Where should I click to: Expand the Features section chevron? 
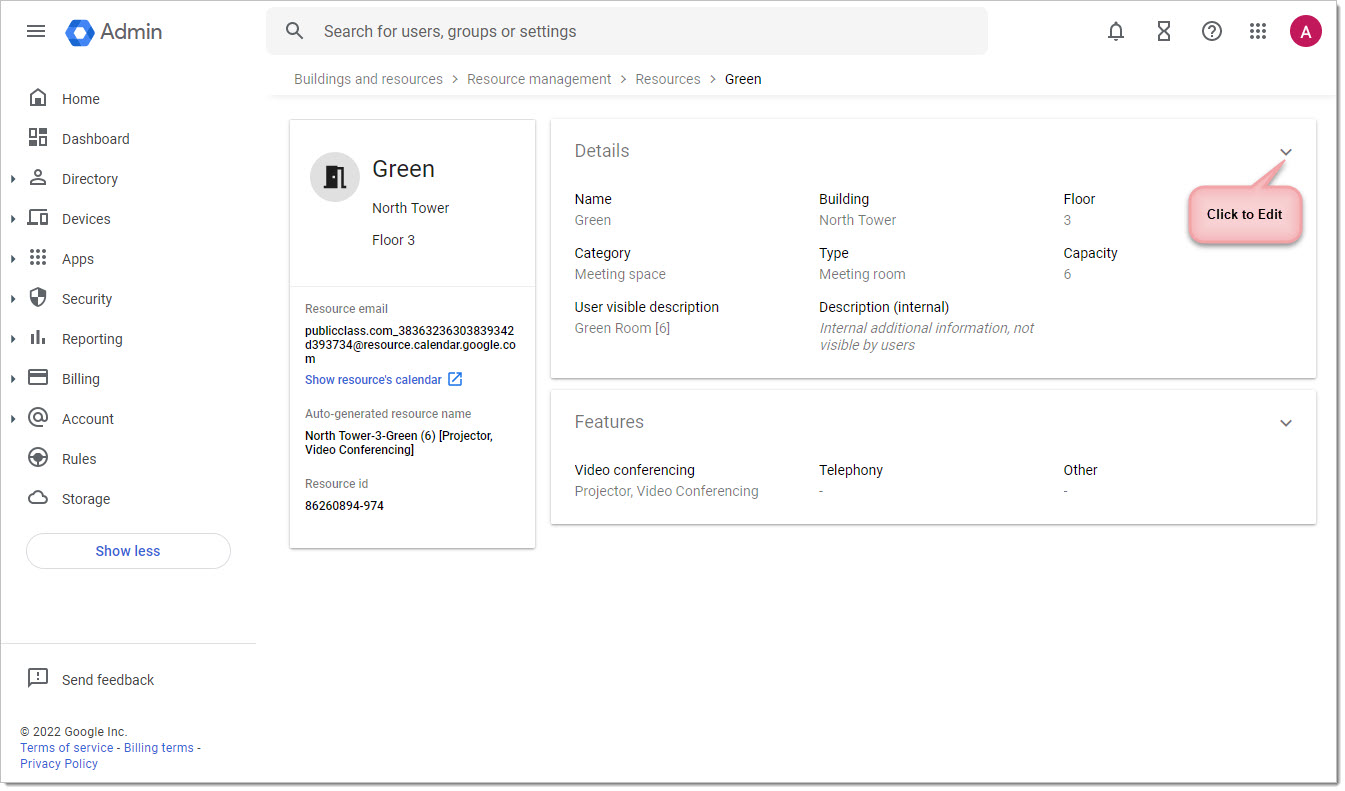click(1286, 423)
